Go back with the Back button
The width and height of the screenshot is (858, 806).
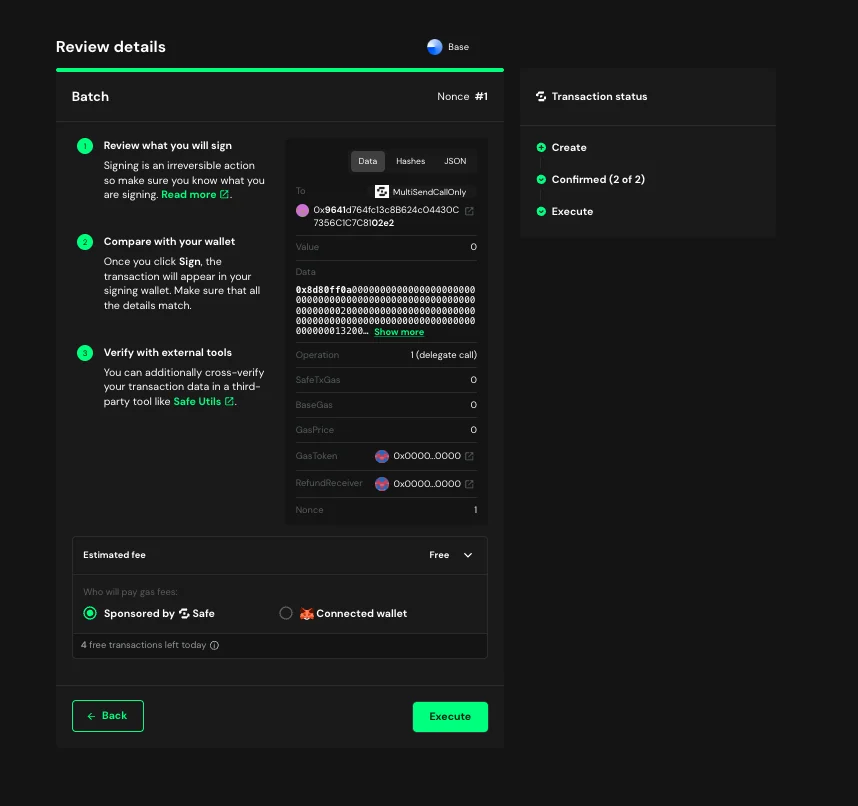[108, 716]
